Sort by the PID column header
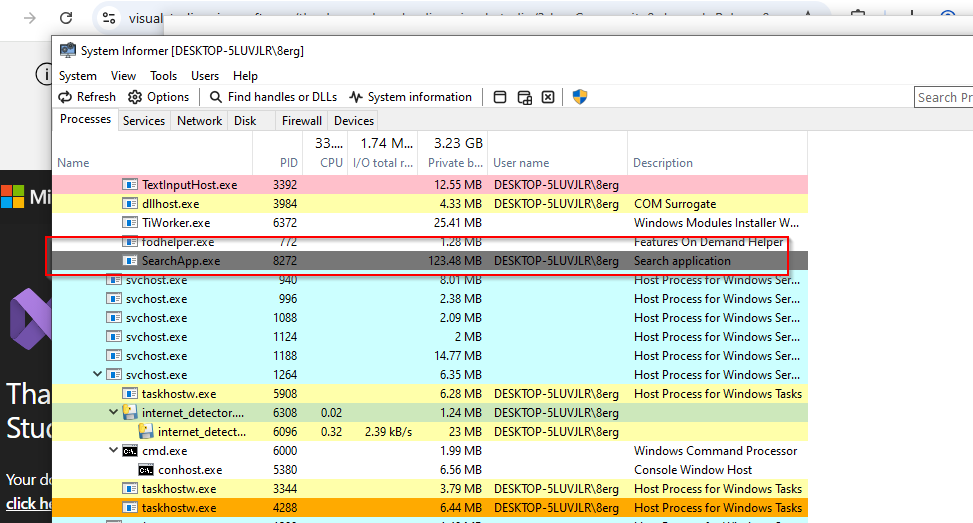973x523 pixels. 277,153
